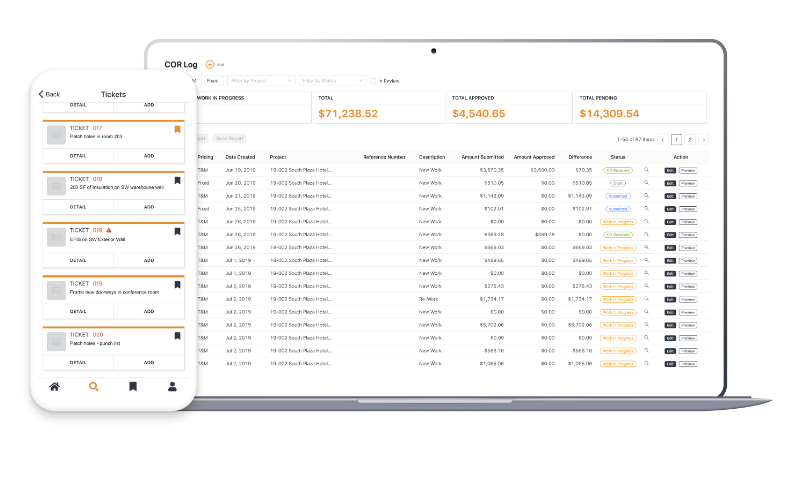Viewport: 801px width, 487px height.
Task: Tap the orange search icon in phone navigation
Action: pyautogui.click(x=93, y=386)
